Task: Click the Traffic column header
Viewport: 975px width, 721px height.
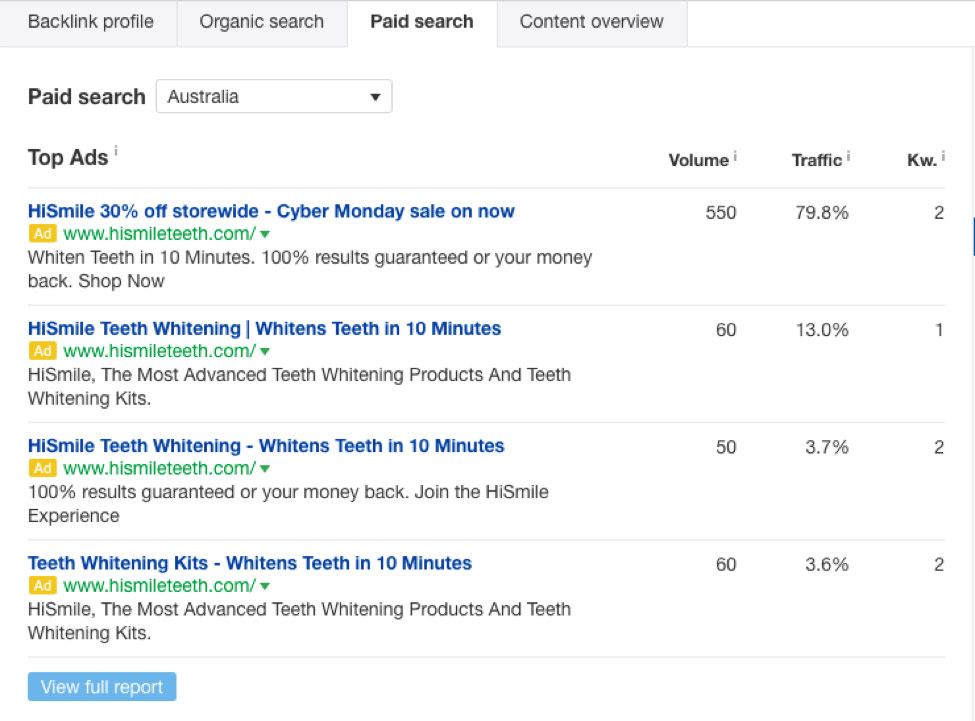Action: tap(816, 160)
